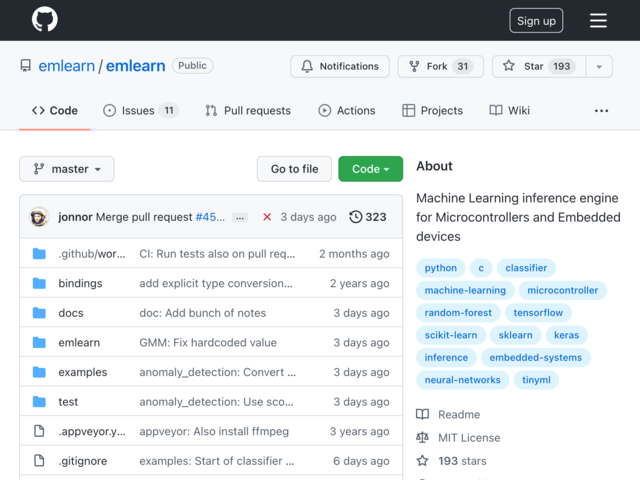Click the embedded-systems topic tag

click(536, 358)
